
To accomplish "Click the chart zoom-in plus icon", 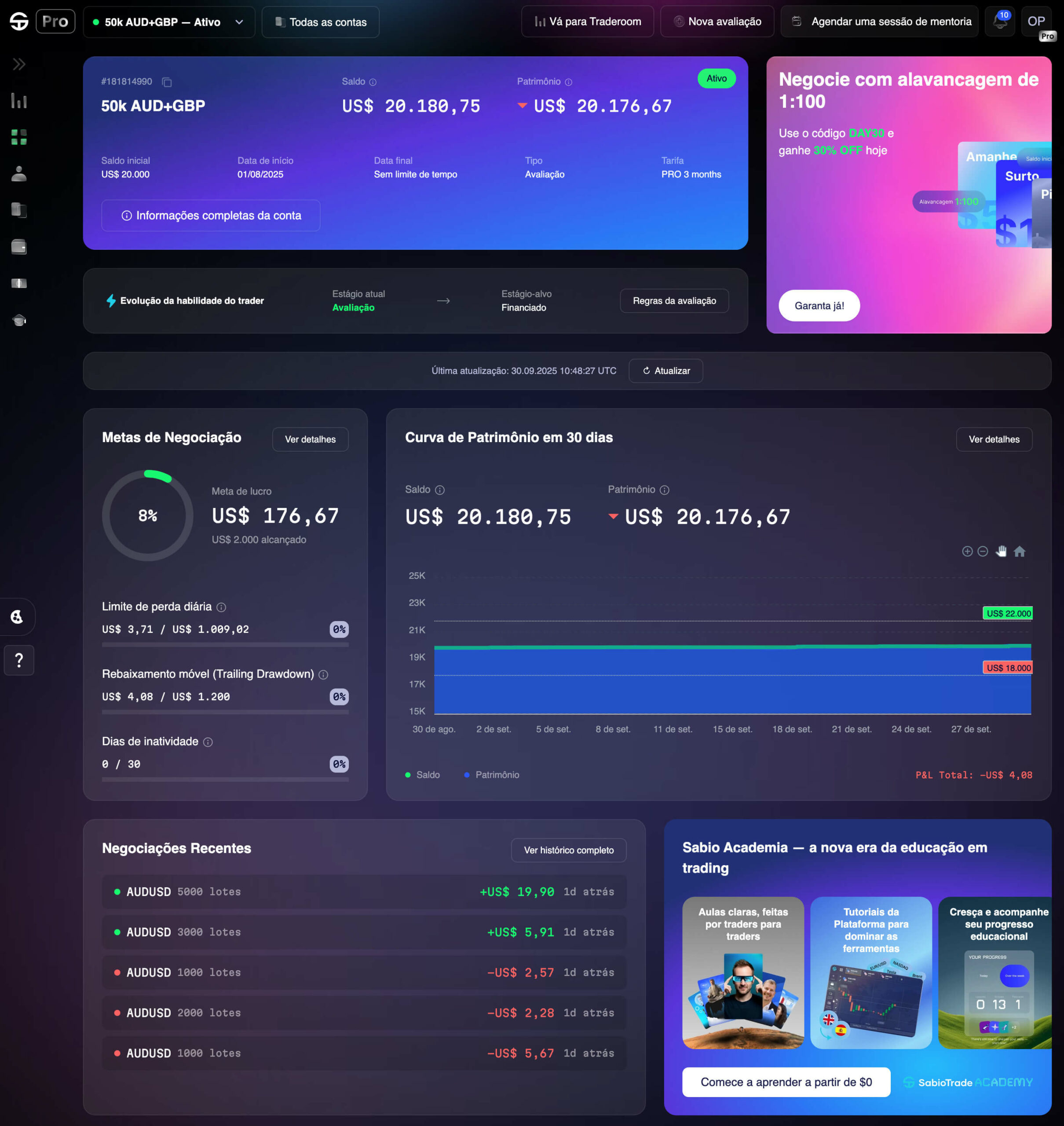I will [x=967, y=552].
